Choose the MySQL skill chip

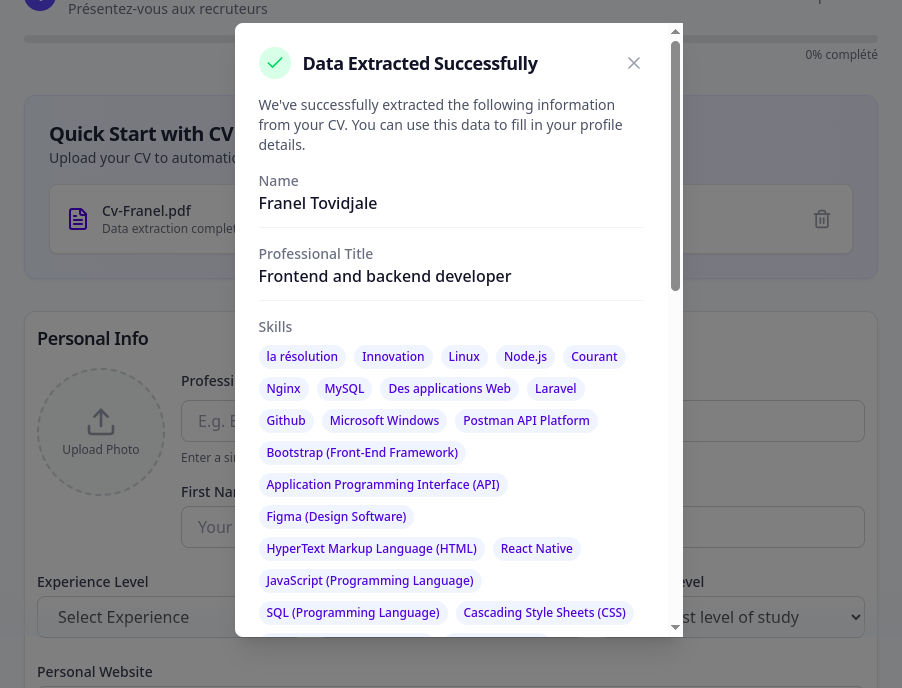pyautogui.click(x=345, y=389)
